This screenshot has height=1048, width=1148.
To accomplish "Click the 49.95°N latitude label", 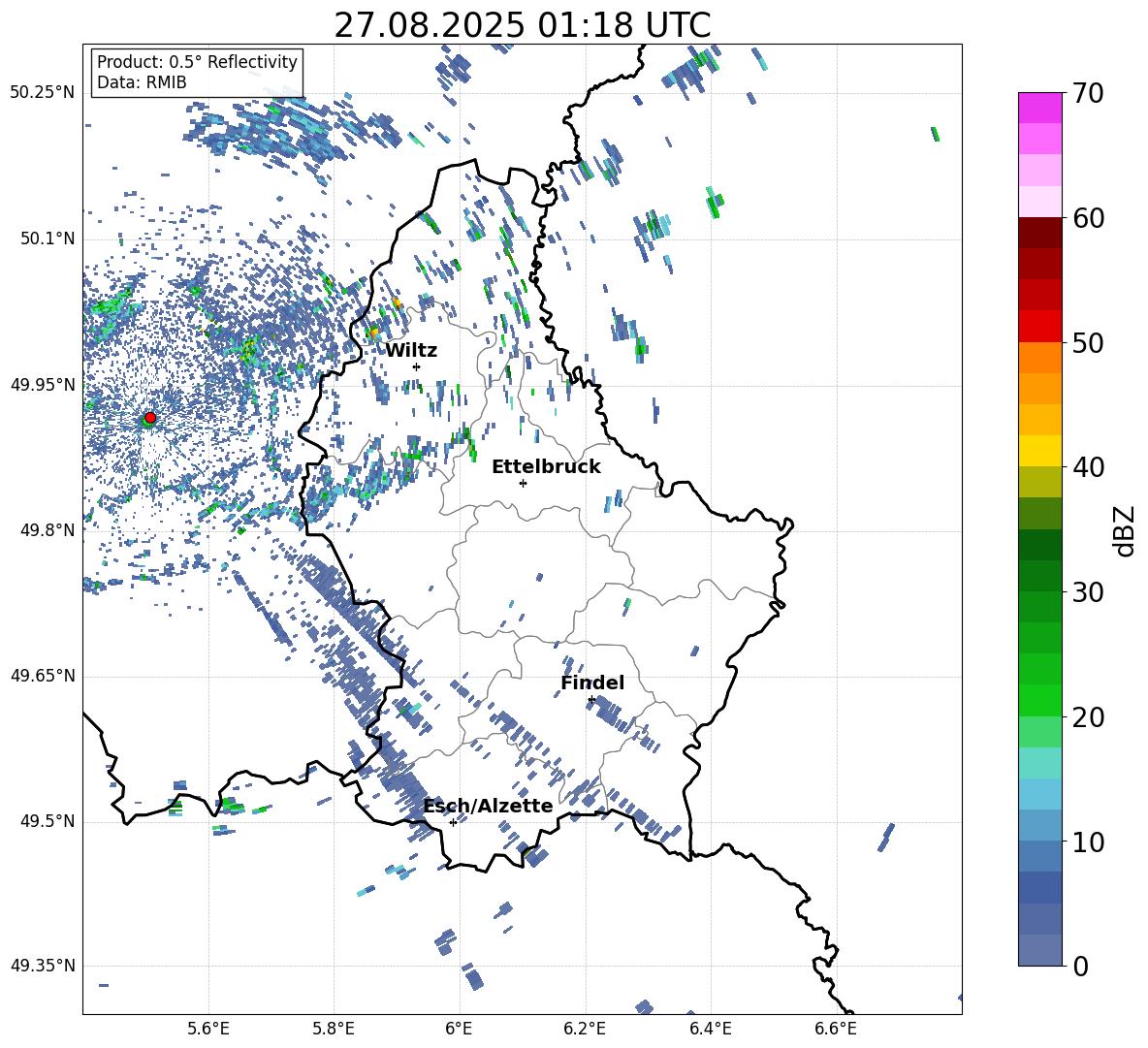I will pos(43,385).
